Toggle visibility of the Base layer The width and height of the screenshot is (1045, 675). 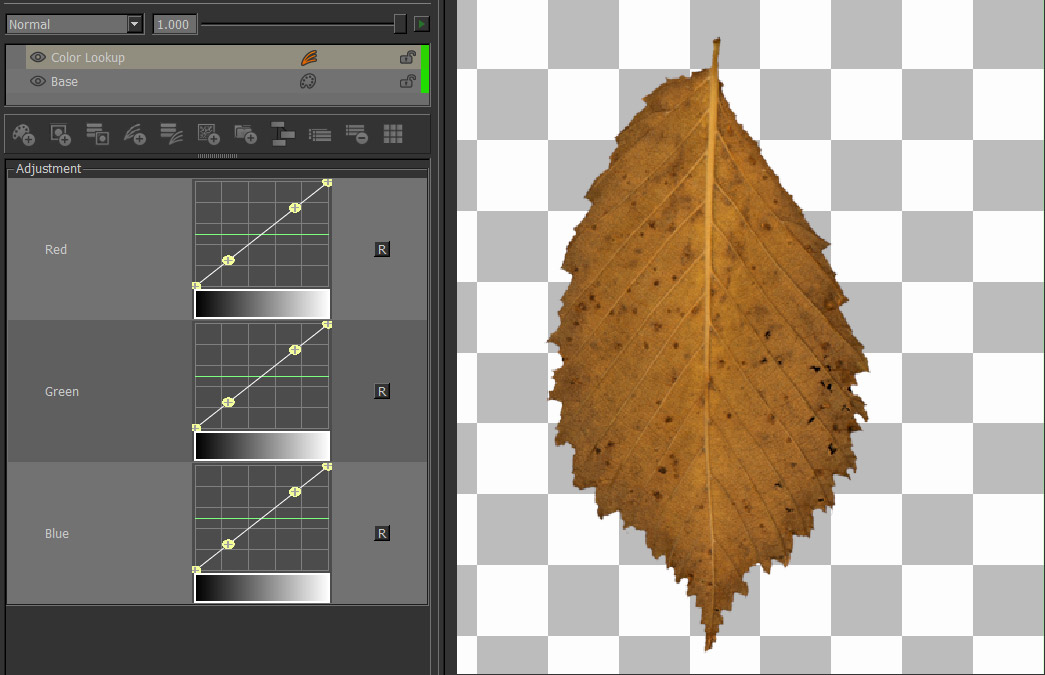point(38,82)
